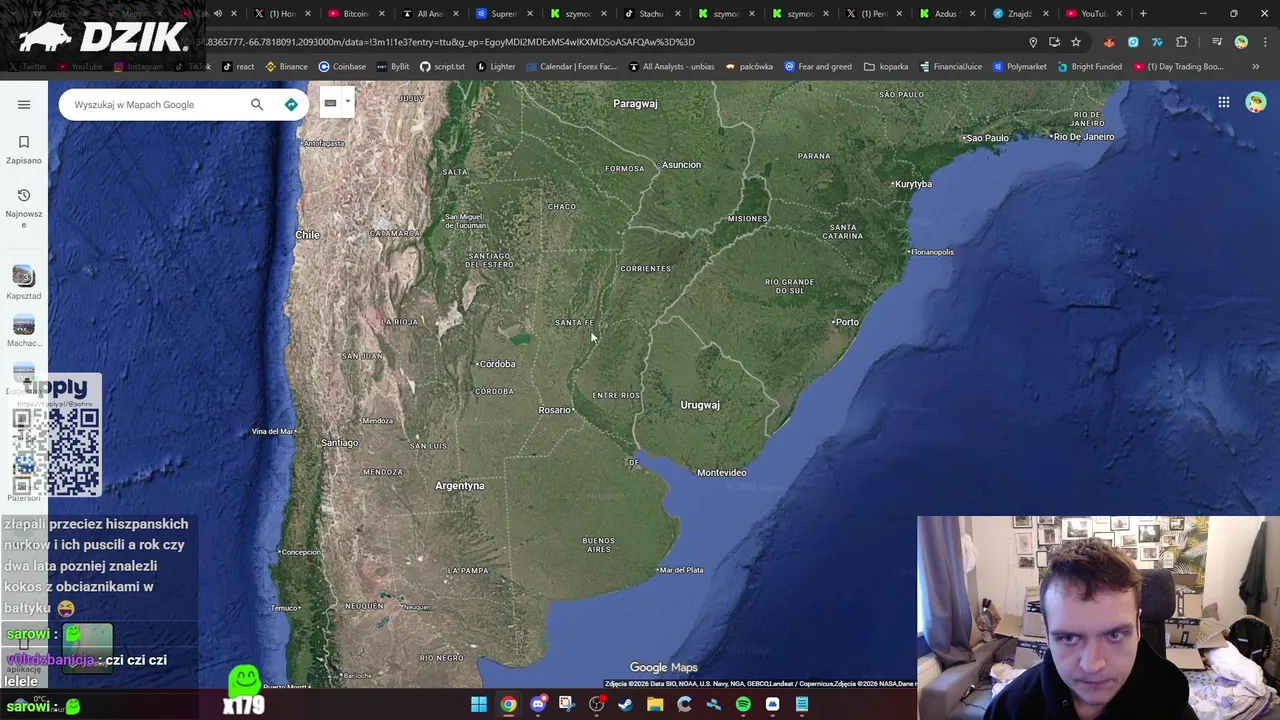Click the Montevideo label on the map

coord(719,472)
